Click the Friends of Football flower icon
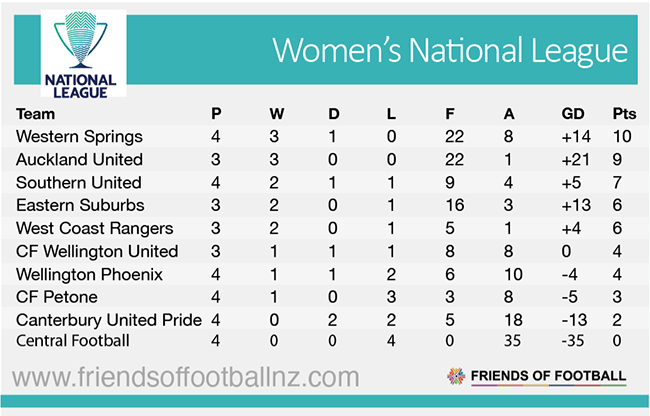Screen dimensions: 650x416 [456, 377]
